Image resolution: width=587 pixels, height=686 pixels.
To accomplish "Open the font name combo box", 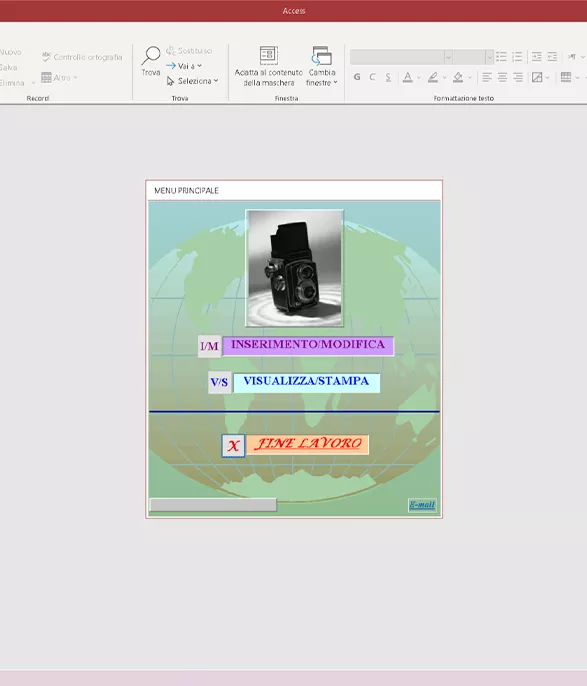I will [x=401, y=57].
